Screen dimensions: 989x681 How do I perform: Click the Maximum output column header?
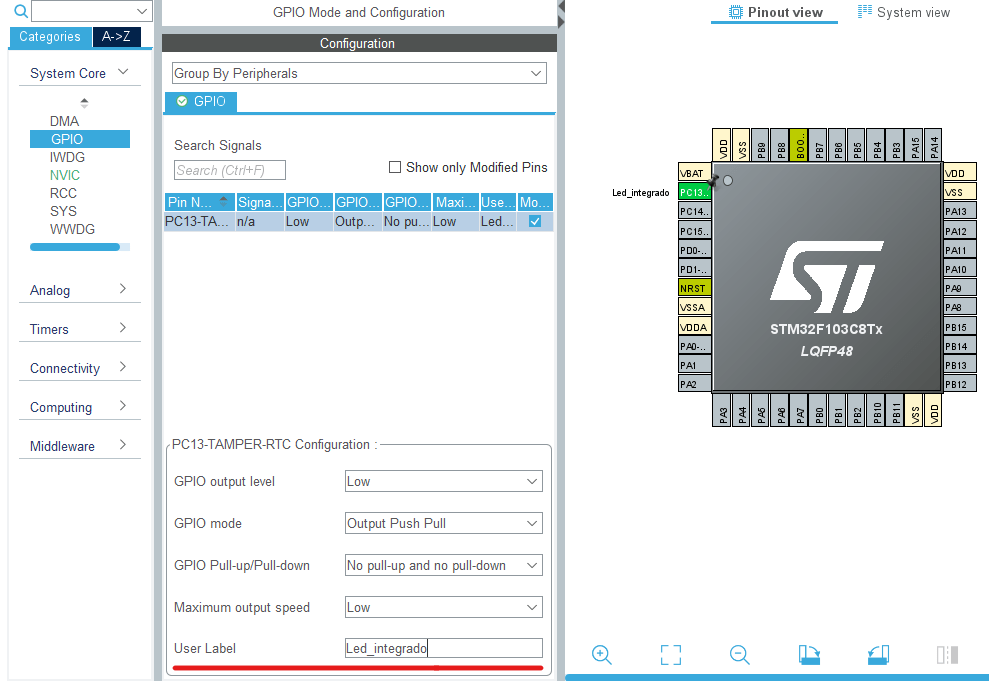click(455, 202)
